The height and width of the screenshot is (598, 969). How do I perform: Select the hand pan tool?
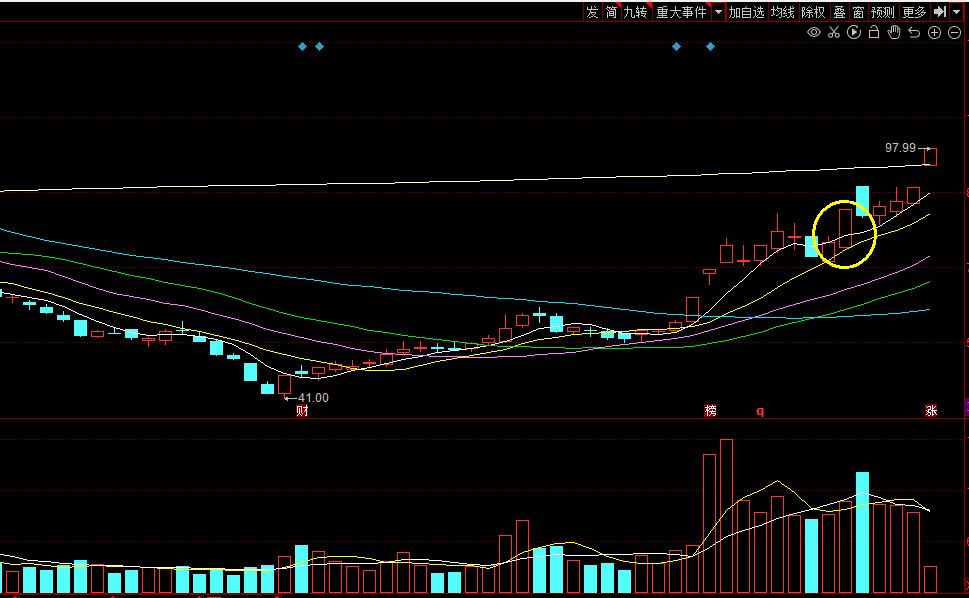coord(894,32)
